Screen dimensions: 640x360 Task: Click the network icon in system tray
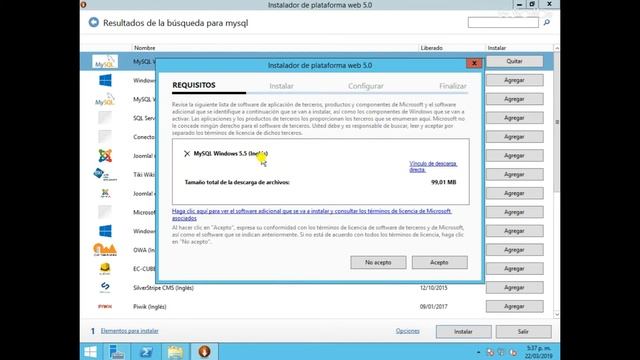pos(502,352)
